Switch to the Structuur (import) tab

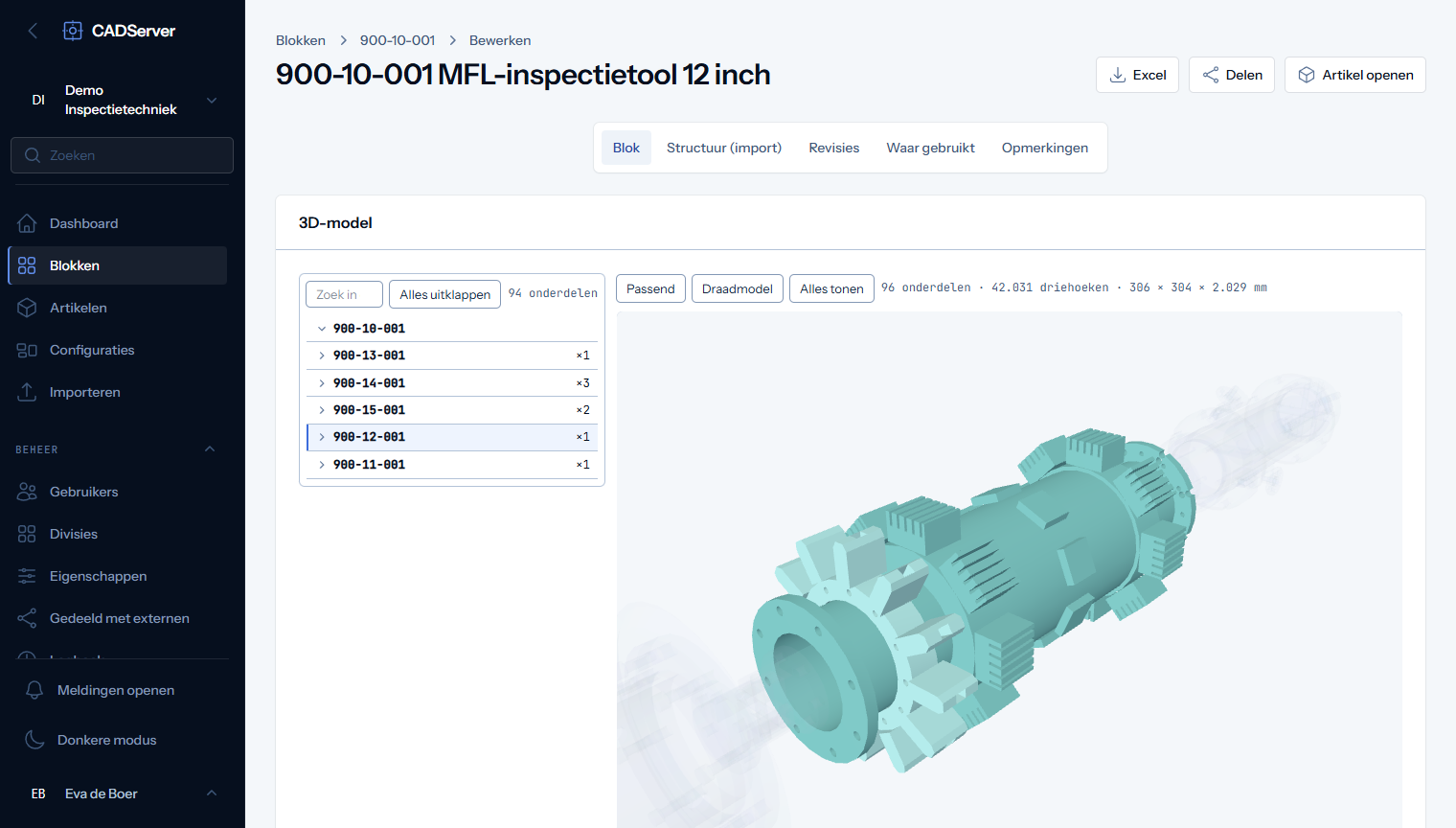click(724, 148)
